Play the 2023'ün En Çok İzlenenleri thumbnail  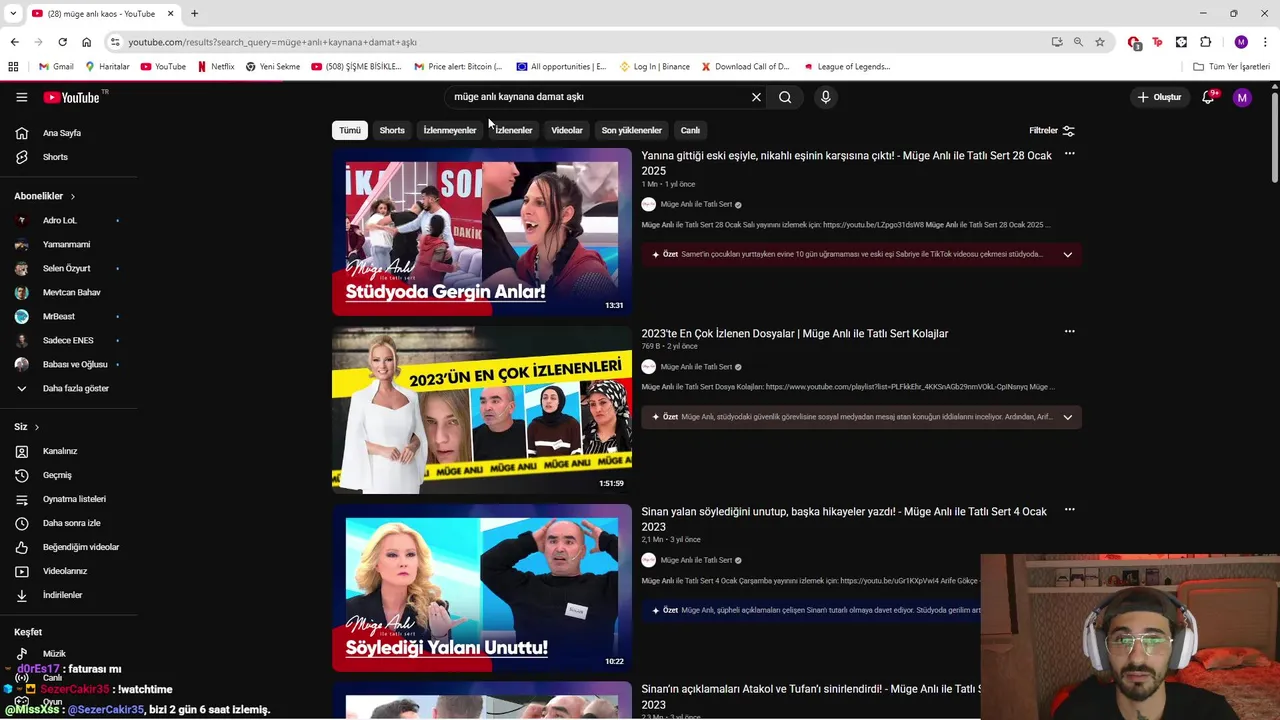pyautogui.click(x=482, y=410)
